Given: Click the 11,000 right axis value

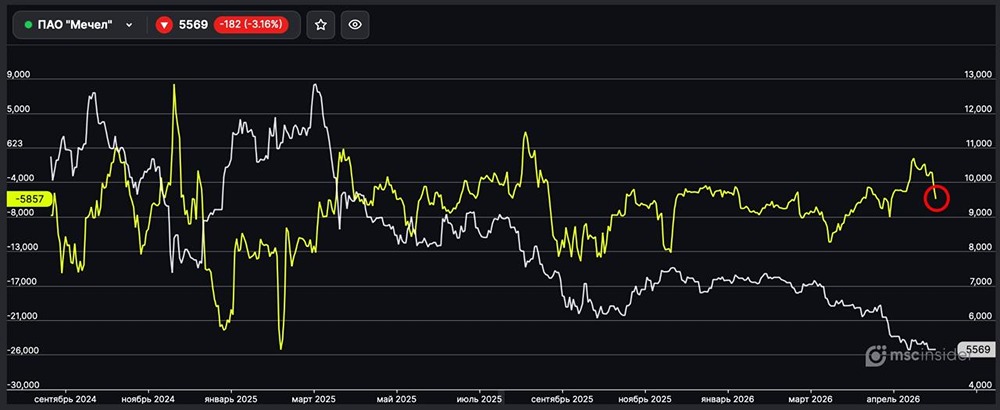Looking at the screenshot, I should click(x=979, y=144).
